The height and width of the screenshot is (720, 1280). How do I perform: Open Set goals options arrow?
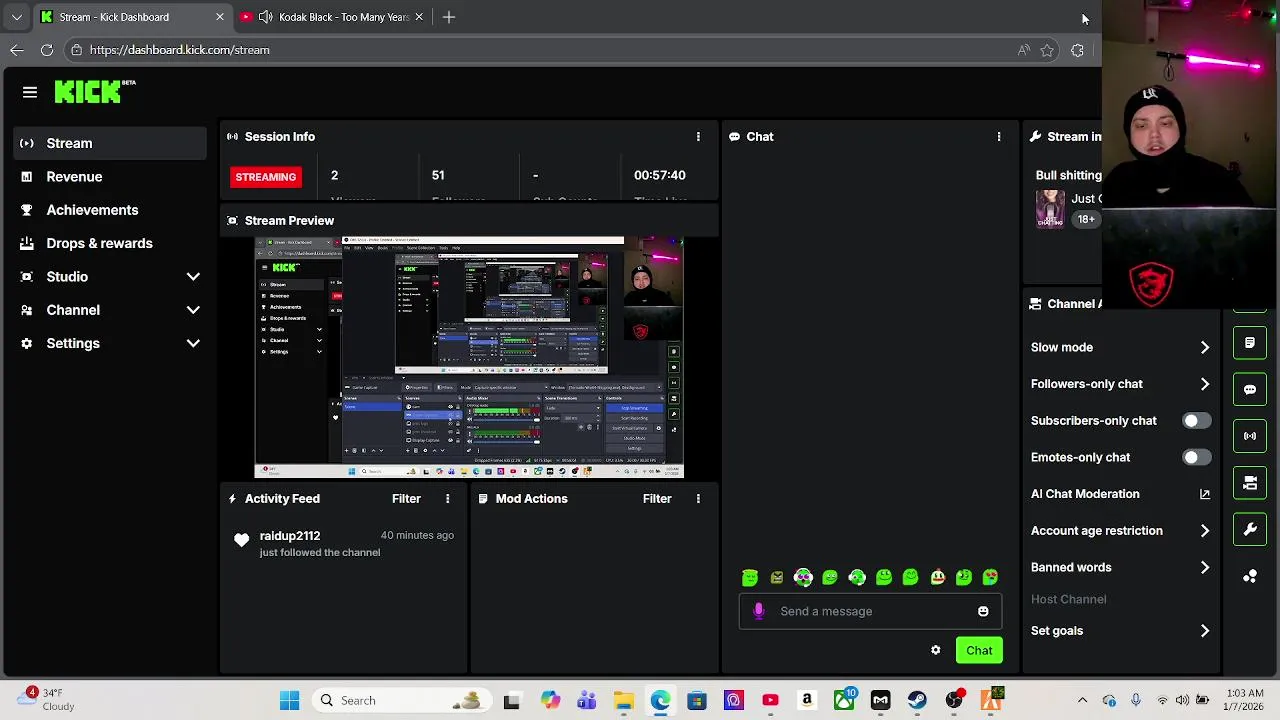click(1204, 631)
